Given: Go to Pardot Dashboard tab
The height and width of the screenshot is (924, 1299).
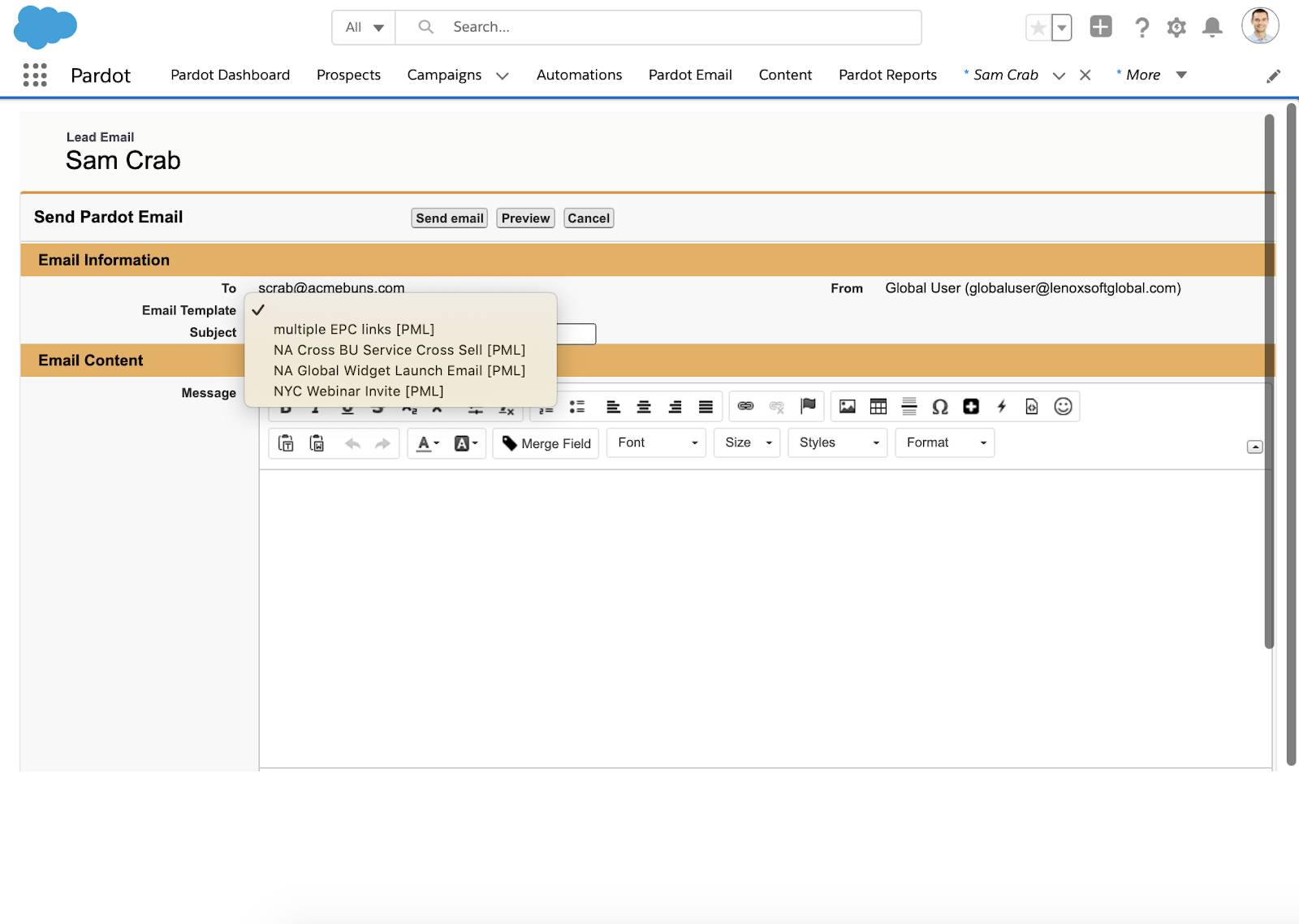Looking at the screenshot, I should (x=230, y=75).
